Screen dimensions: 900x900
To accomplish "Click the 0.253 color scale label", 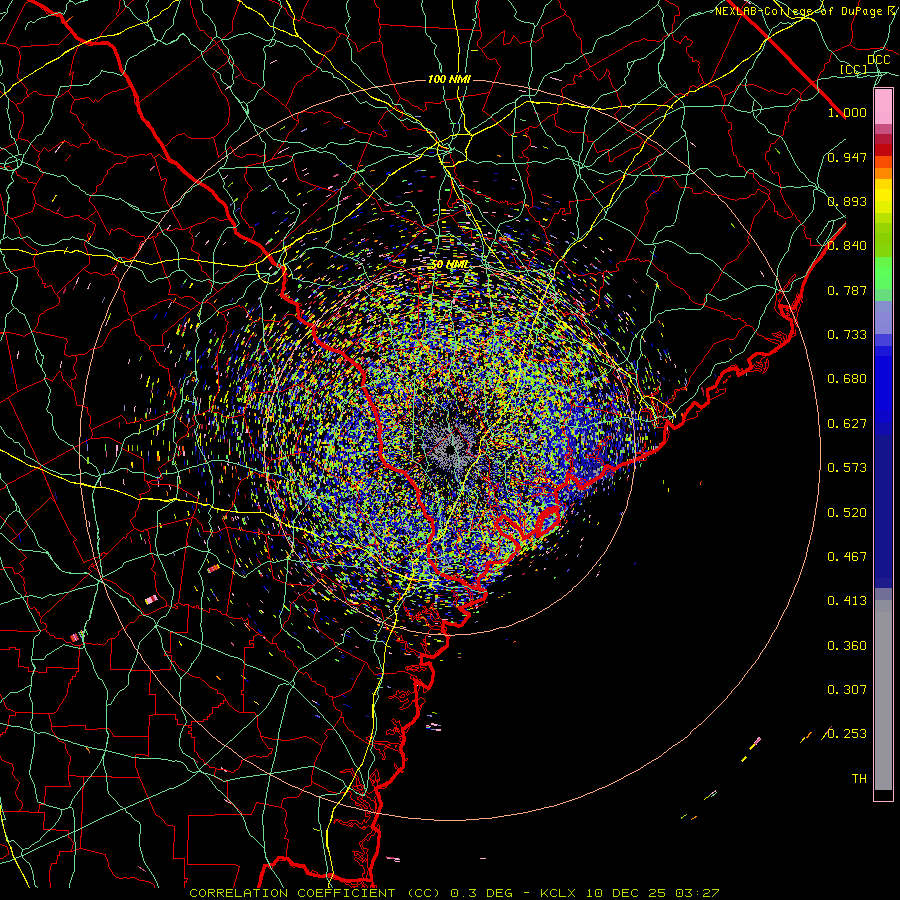I will coord(847,734).
